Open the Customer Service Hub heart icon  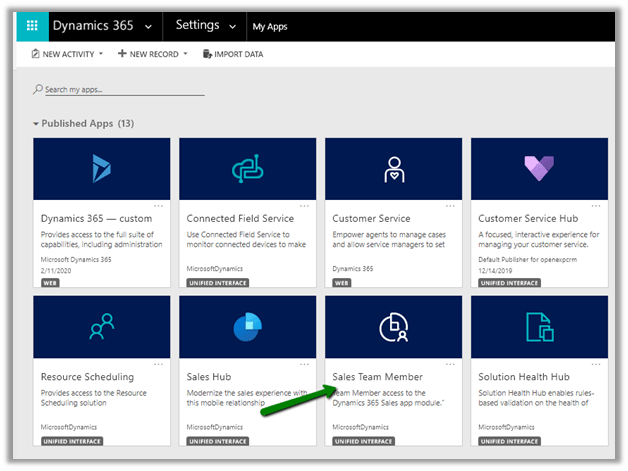540,169
